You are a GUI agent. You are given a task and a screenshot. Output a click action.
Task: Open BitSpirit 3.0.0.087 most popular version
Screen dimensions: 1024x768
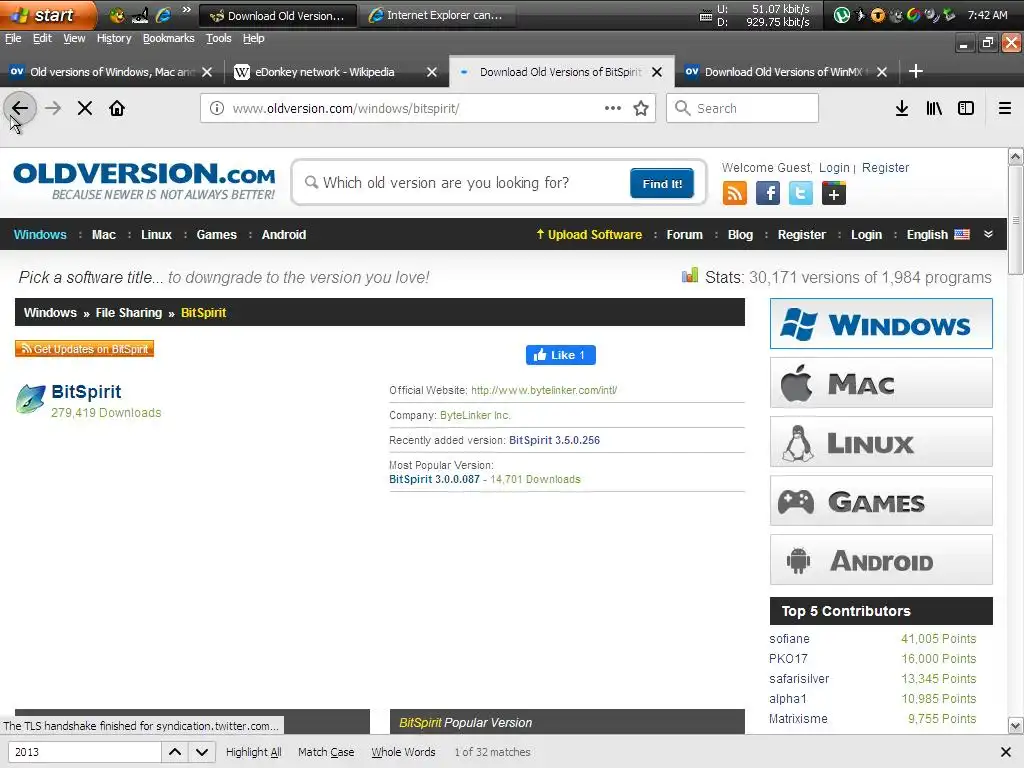[x=434, y=479]
